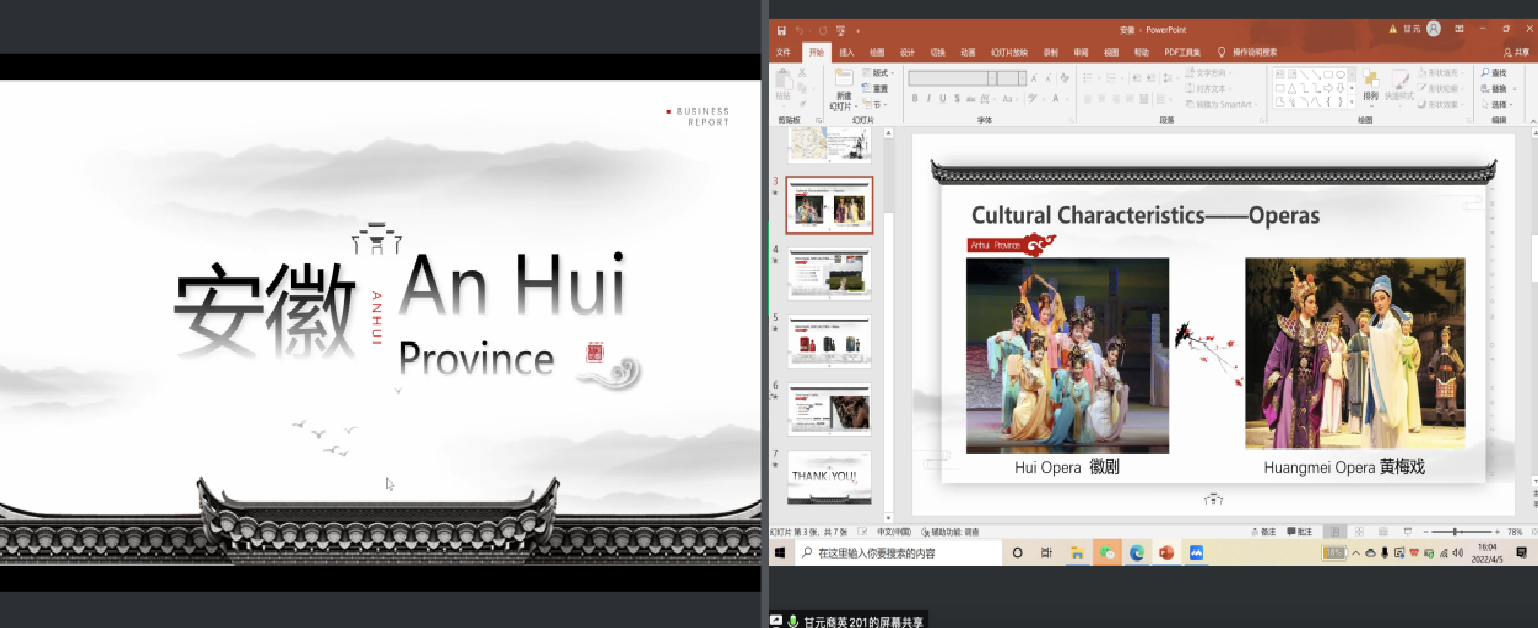The image size is (1538, 628).
Task: Switch to the Slide Show (幻灯片放映) tab
Action: [x=1009, y=52]
